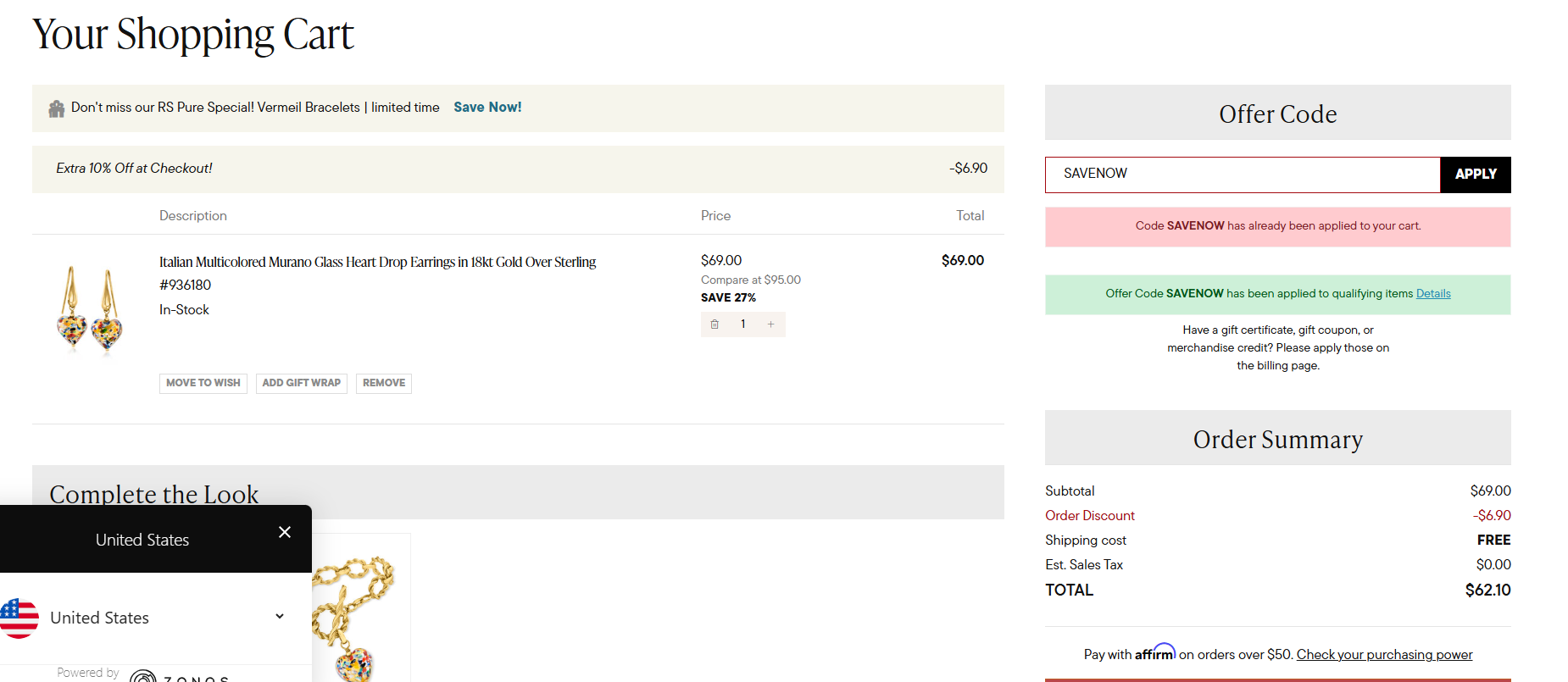Click the gift icon in the promo banner
Image resolution: width=1568 pixels, height=682 pixels.
click(x=57, y=108)
